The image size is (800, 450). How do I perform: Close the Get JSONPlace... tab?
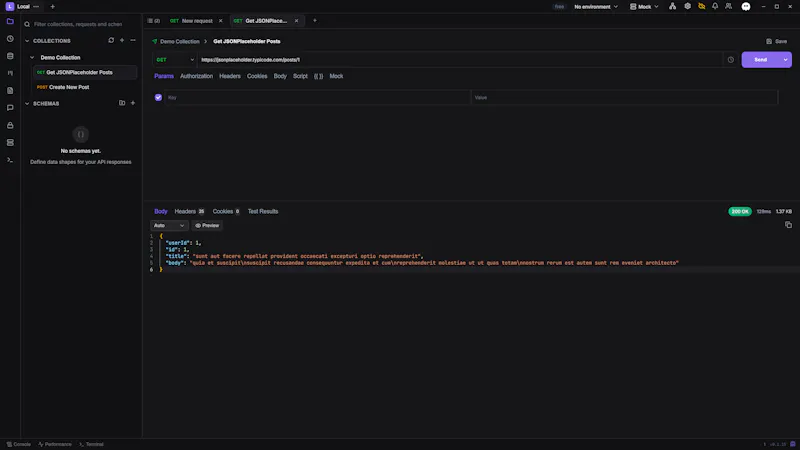tap(296, 21)
